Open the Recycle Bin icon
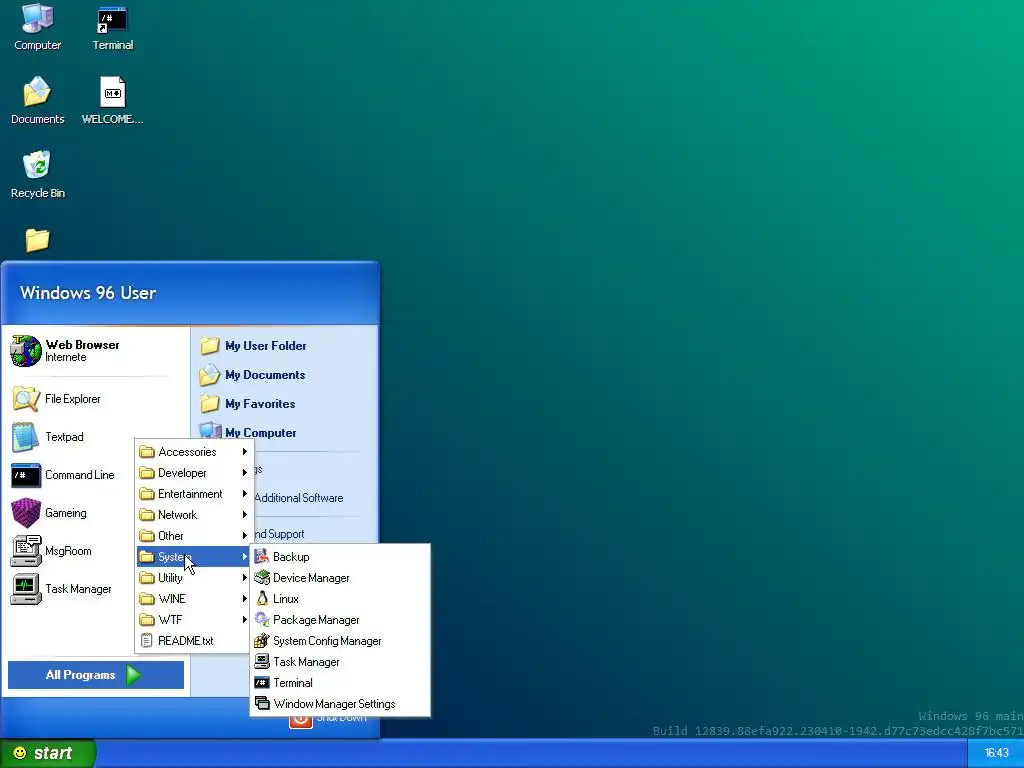 37,175
